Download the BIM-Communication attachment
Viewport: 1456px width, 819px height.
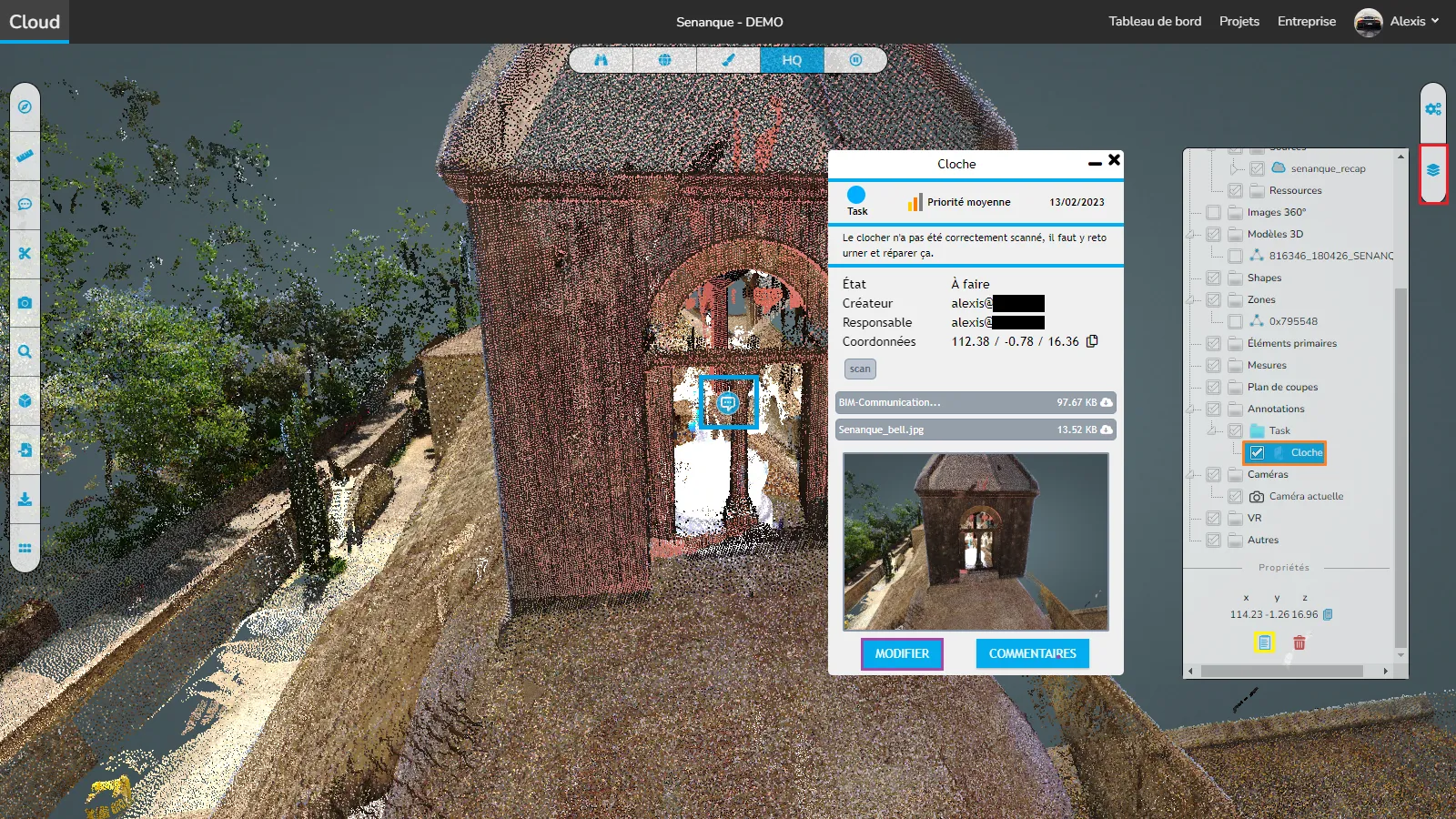click(x=1106, y=402)
